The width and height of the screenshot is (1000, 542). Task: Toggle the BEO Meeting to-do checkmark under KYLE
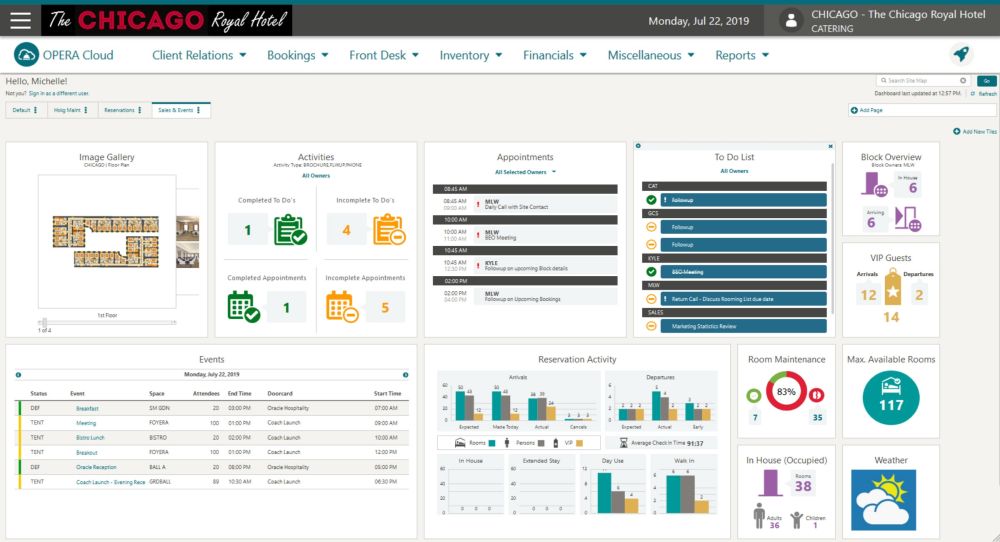click(651, 272)
